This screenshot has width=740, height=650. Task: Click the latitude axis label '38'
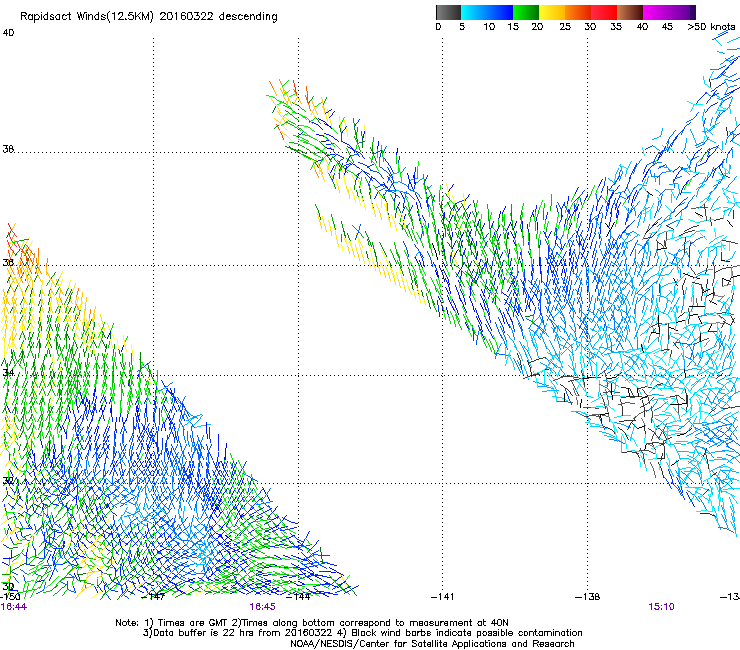tap(8, 149)
